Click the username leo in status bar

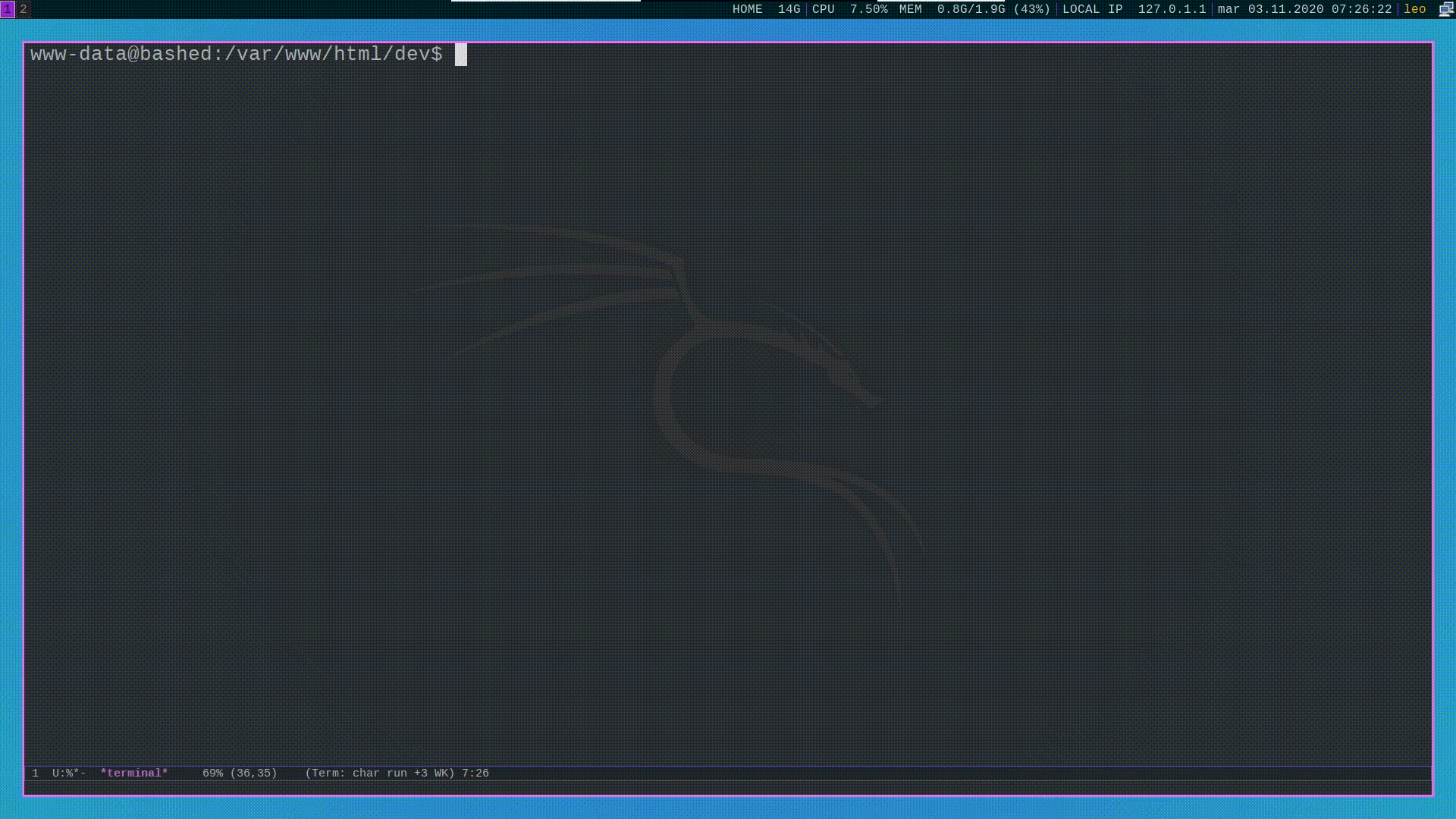pyautogui.click(x=1414, y=9)
